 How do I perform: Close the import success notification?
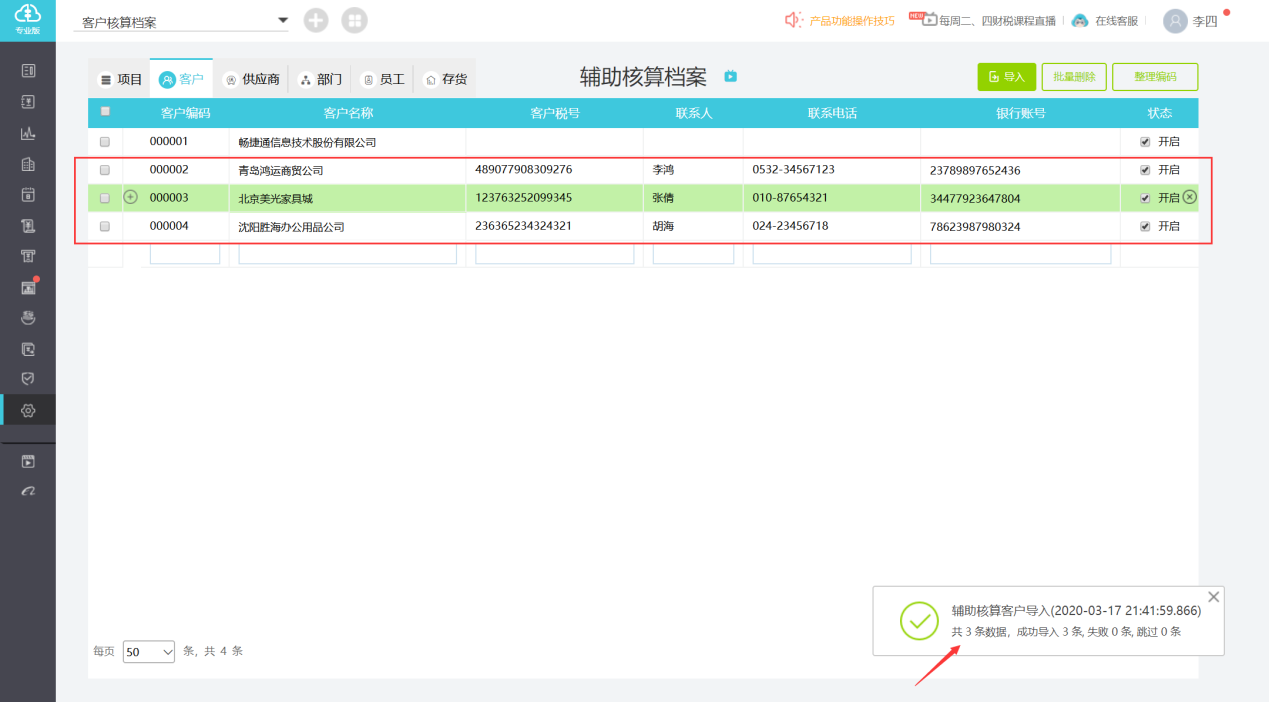point(1213,597)
